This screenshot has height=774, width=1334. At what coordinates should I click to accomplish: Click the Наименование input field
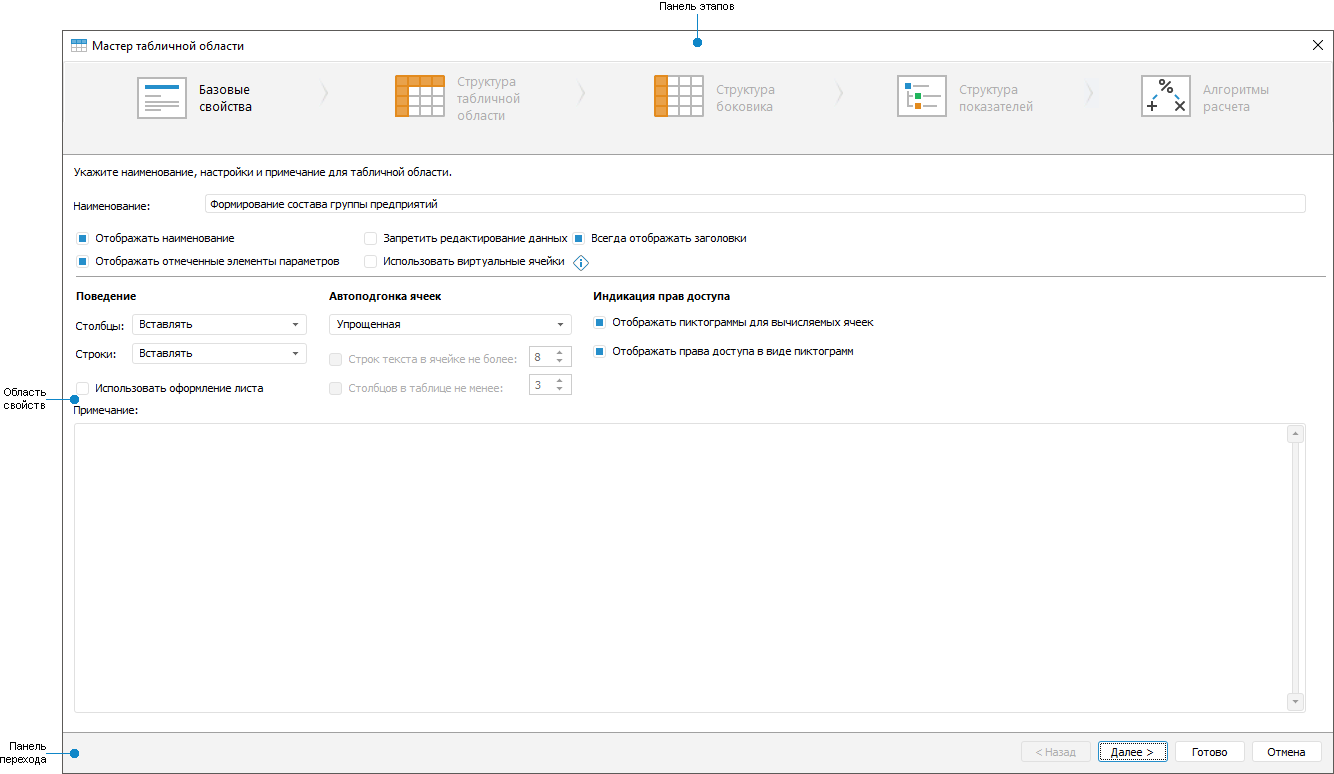click(x=755, y=204)
